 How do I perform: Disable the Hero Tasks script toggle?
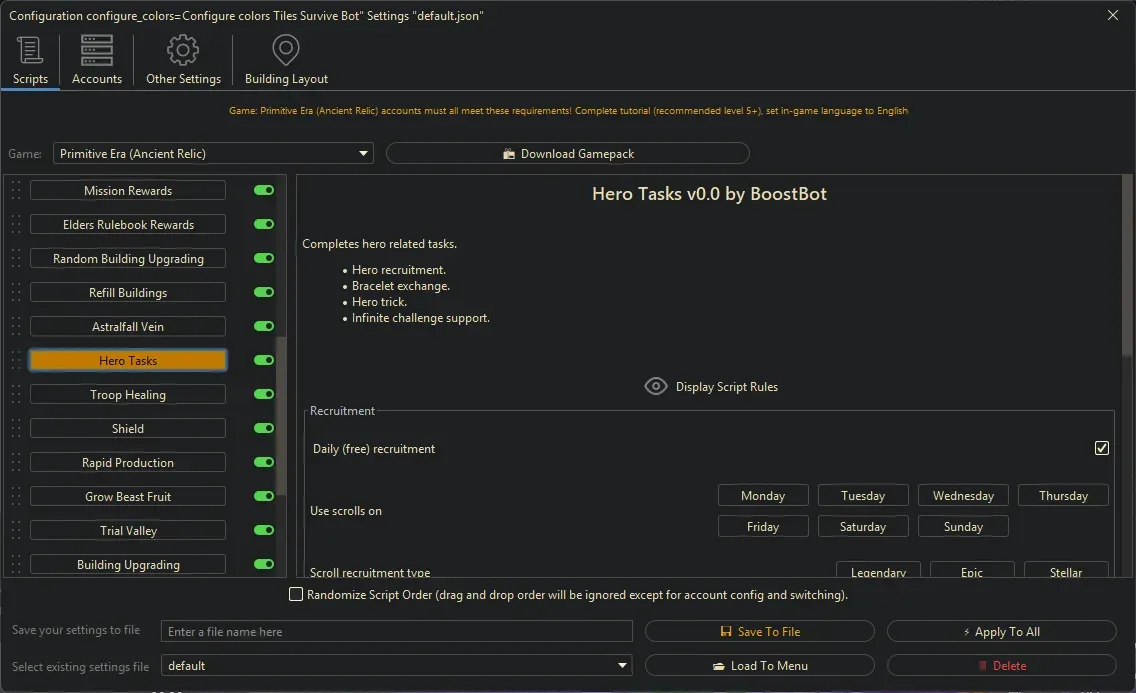tap(264, 361)
